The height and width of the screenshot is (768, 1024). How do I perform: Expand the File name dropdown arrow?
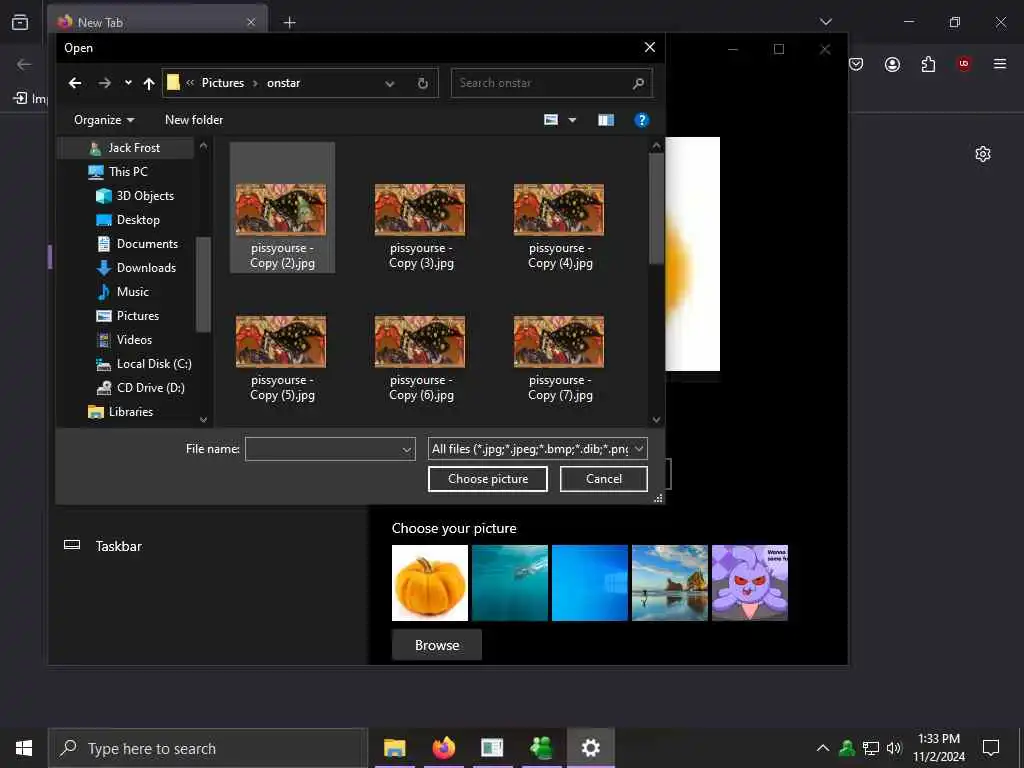pos(407,449)
